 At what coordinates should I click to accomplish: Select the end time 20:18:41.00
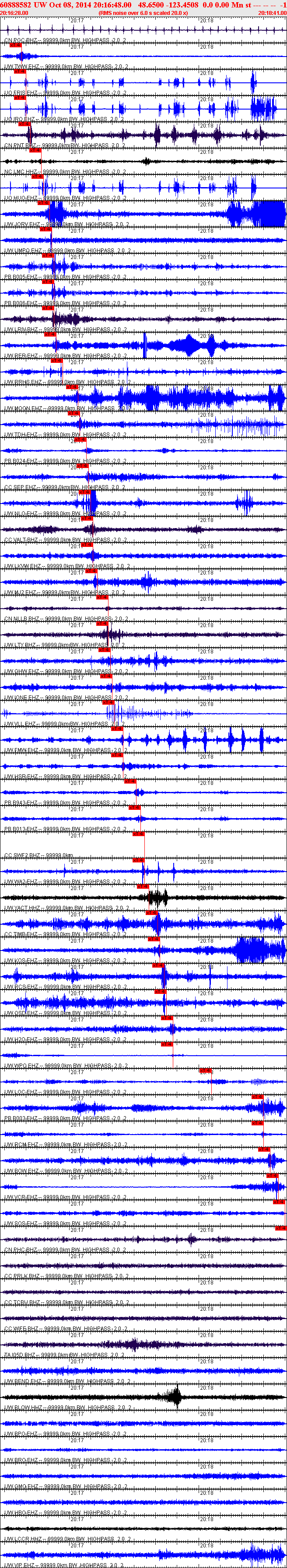273,12
